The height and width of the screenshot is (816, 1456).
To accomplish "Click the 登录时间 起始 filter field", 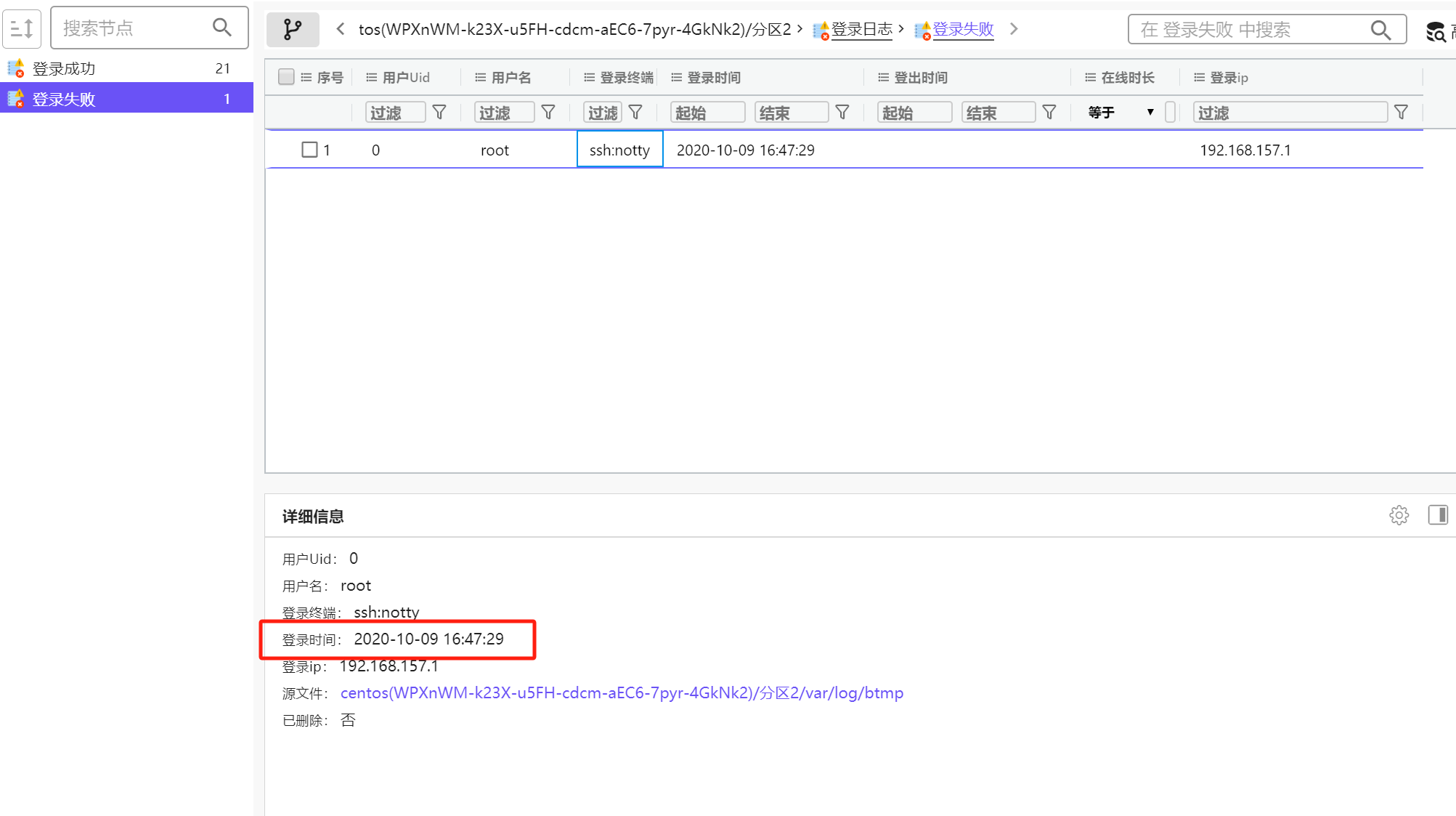I will coord(707,112).
